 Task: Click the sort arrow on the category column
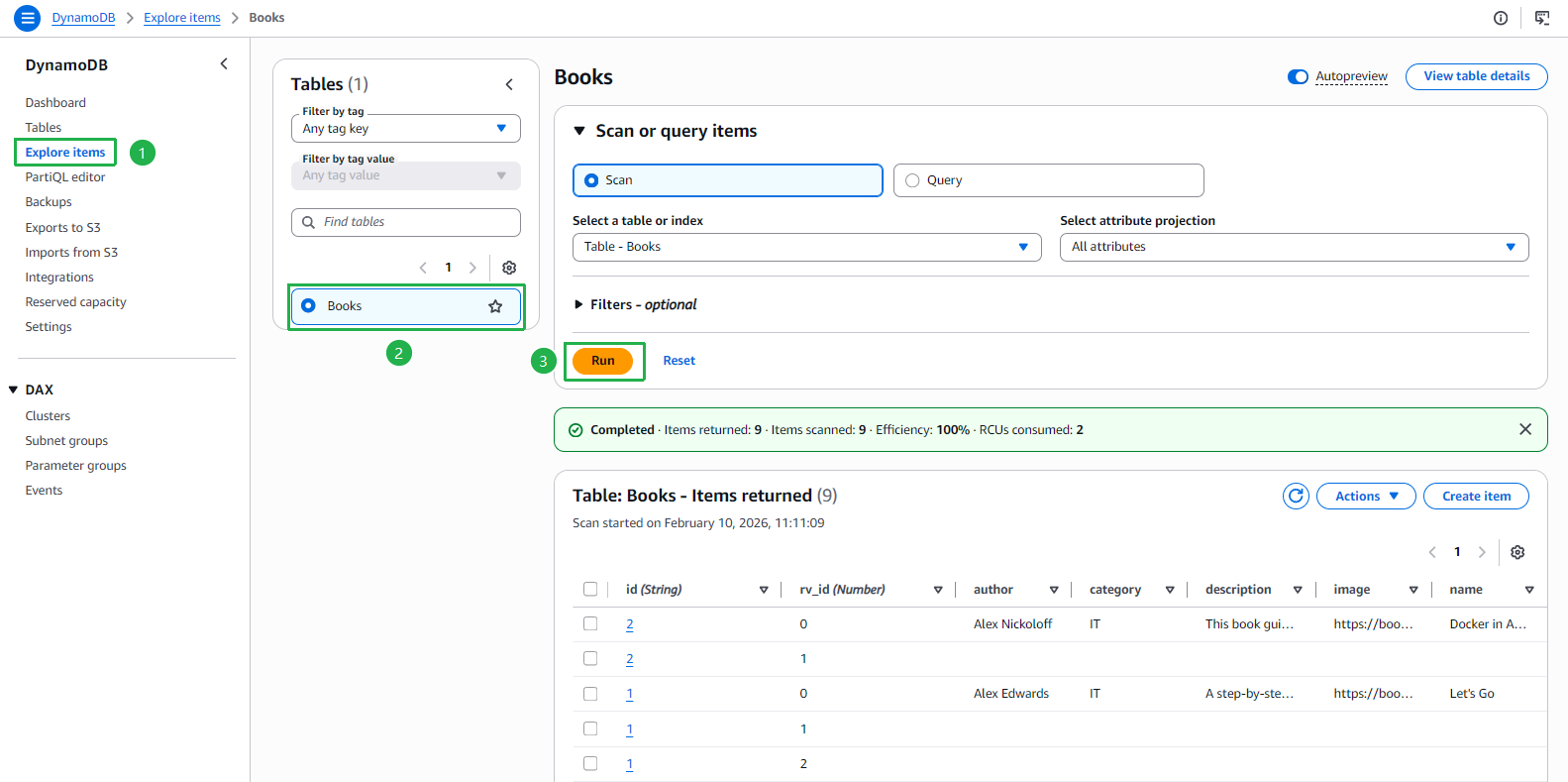(1170, 590)
